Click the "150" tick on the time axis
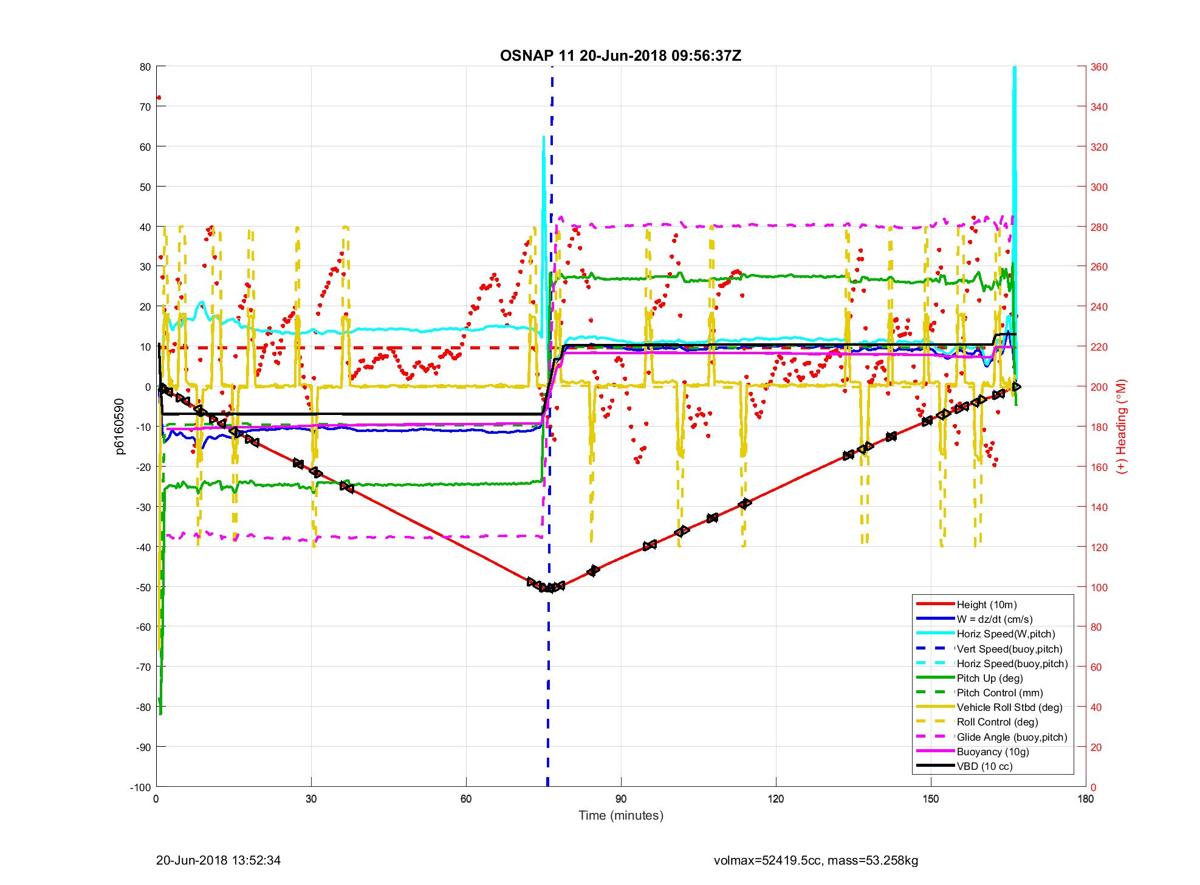This screenshot has width=1200, height=885. tap(931, 799)
